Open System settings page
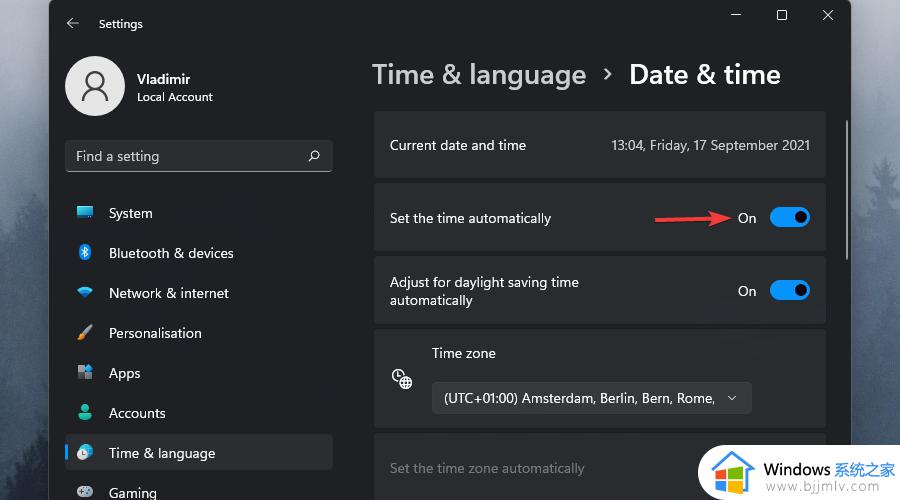The width and height of the screenshot is (900, 500). point(199,213)
